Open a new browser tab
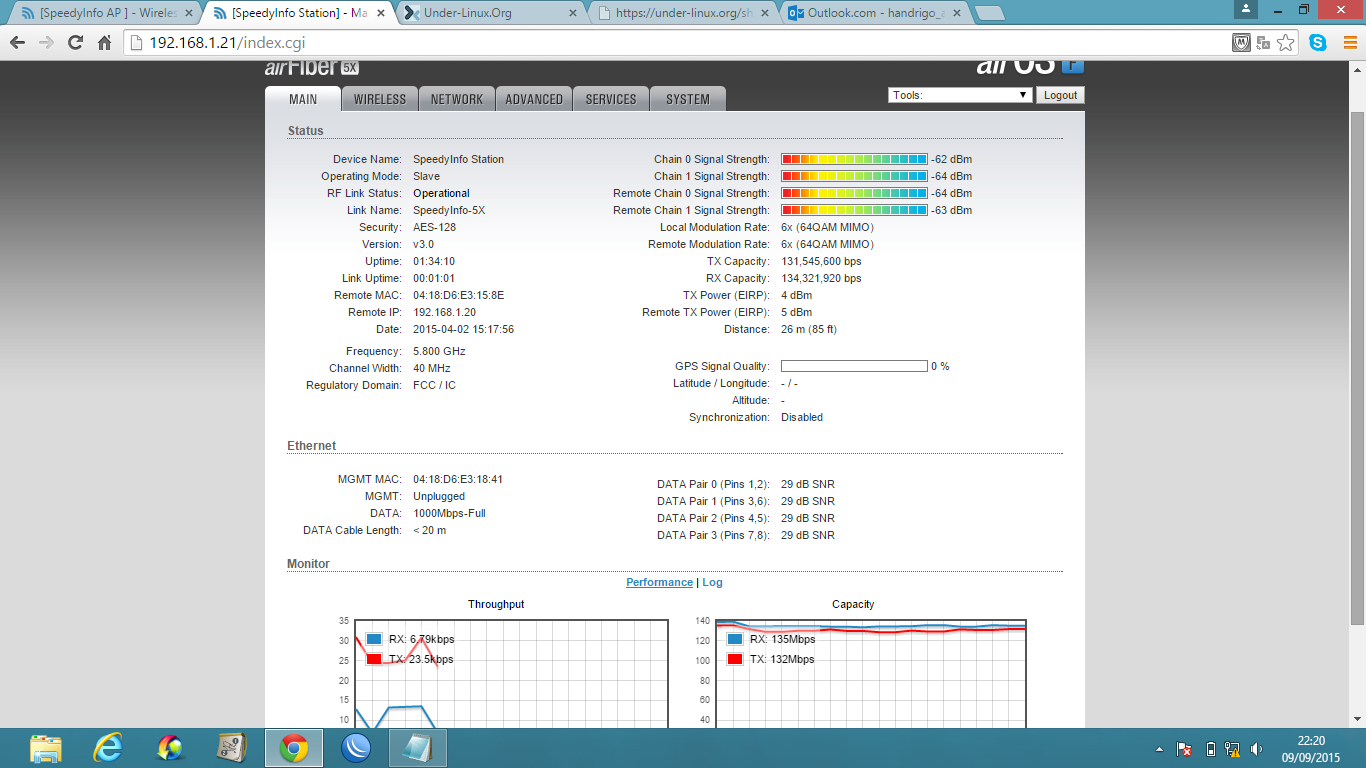Screen dimensions: 1366x768 tap(989, 13)
